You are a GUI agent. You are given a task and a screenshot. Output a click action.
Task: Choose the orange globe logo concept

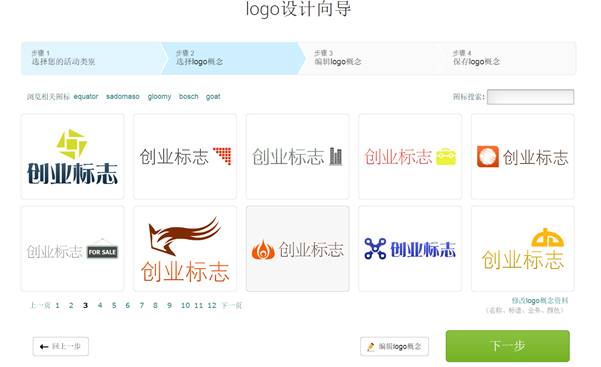coord(522,156)
